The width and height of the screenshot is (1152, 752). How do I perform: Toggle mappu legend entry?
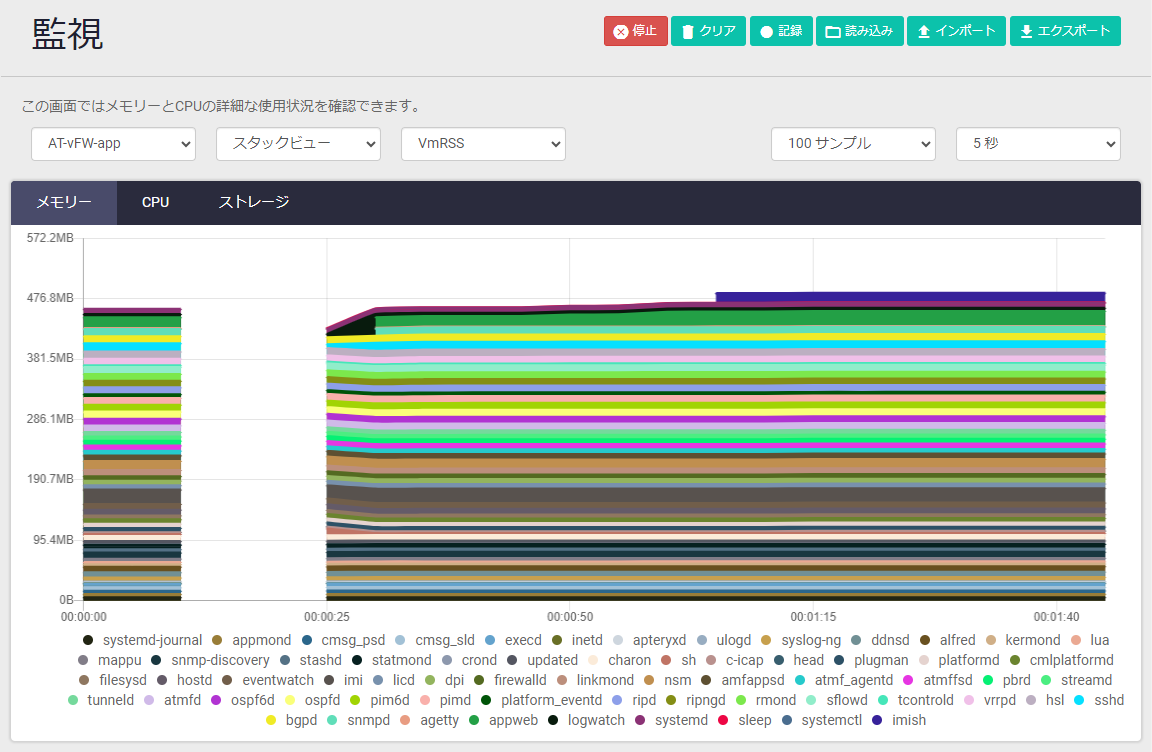[x=109, y=659]
